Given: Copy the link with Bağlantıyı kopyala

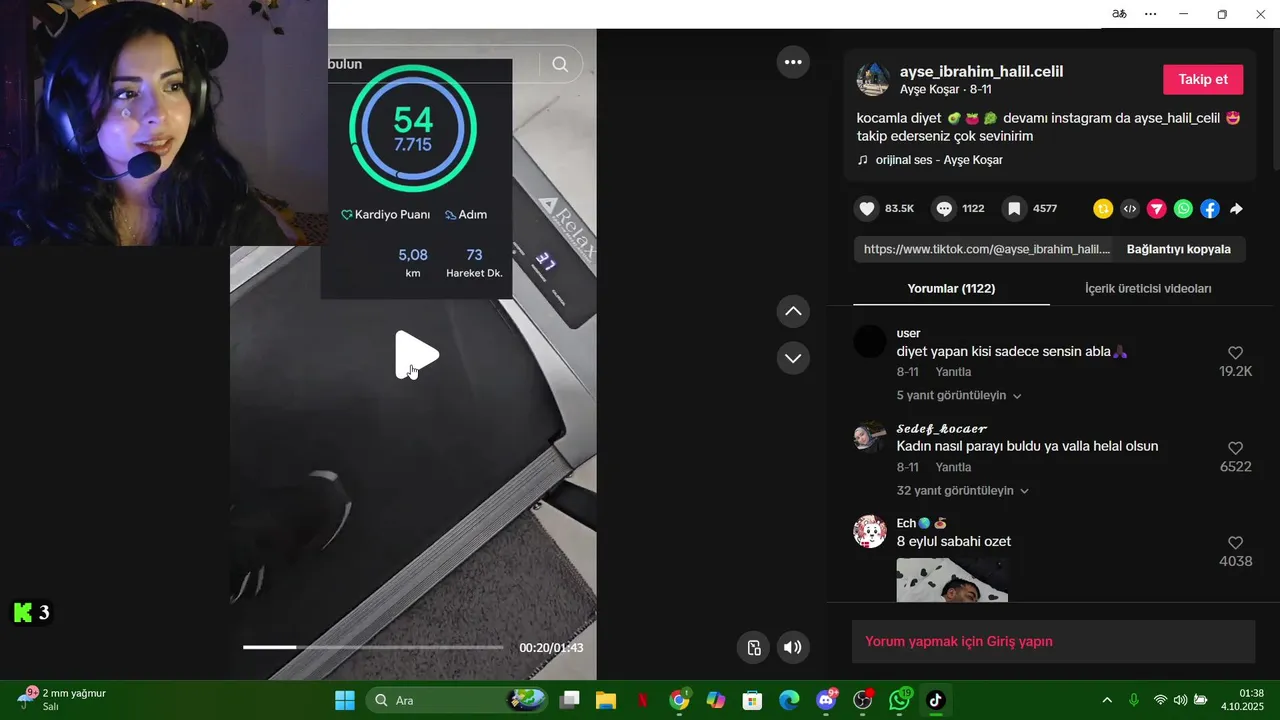Looking at the screenshot, I should click(1178, 249).
